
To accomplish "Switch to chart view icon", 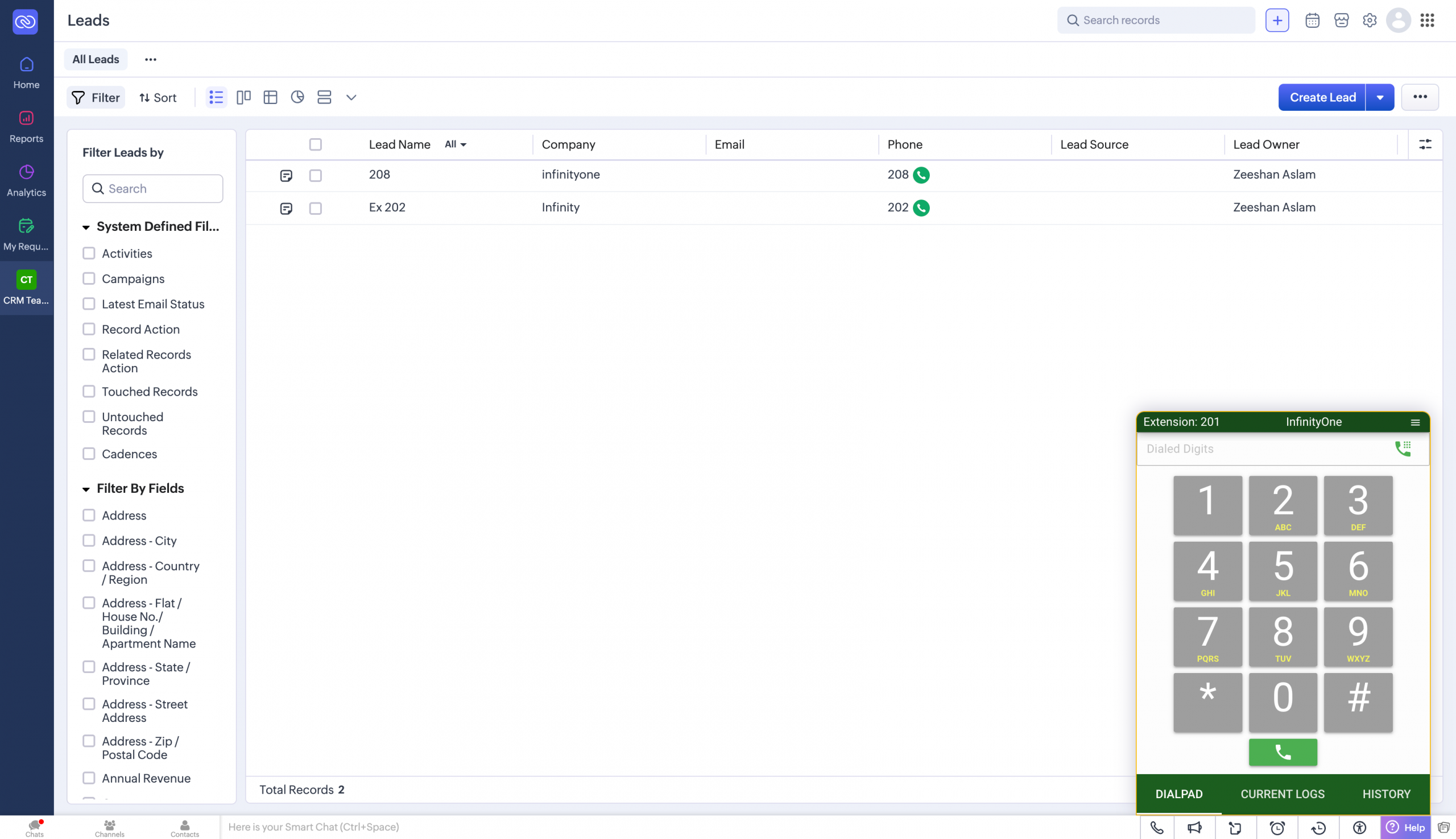I will pos(297,97).
